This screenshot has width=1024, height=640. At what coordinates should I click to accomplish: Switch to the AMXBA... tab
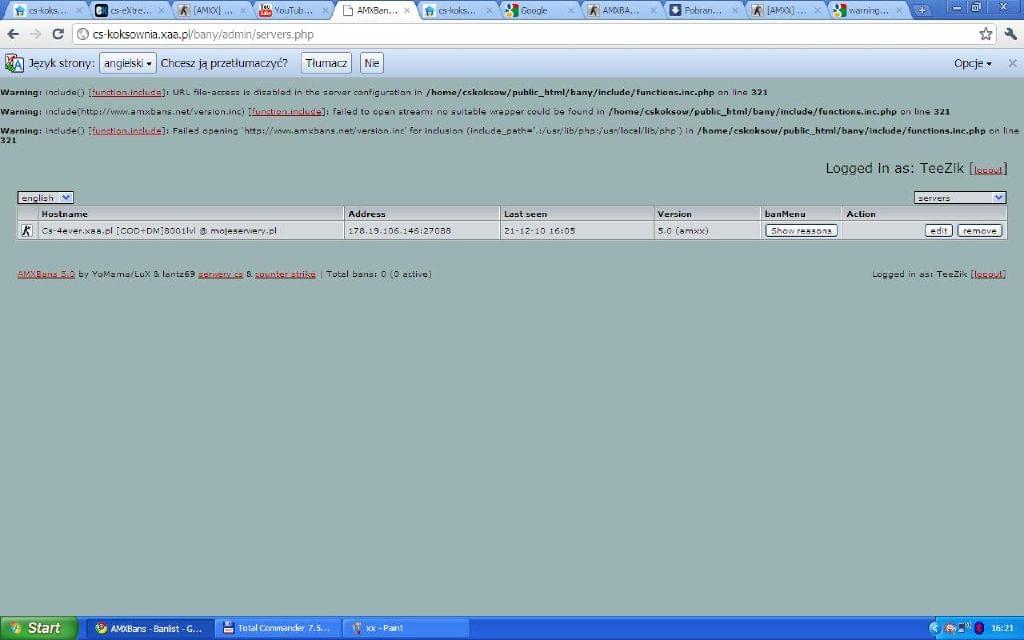(620, 10)
